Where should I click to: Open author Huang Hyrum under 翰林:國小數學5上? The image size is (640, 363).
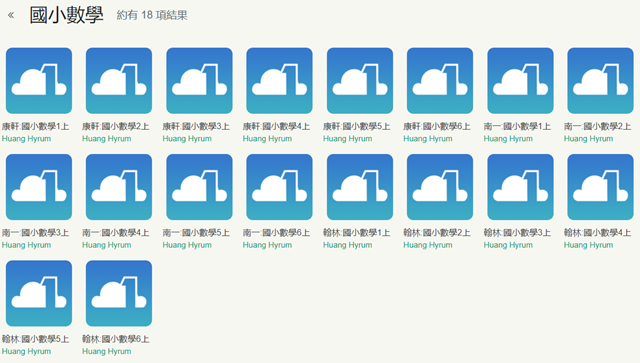(27, 351)
